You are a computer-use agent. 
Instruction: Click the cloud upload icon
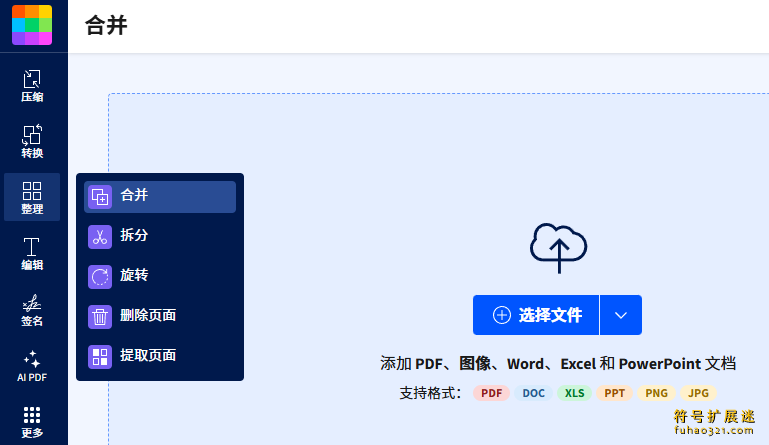559,248
